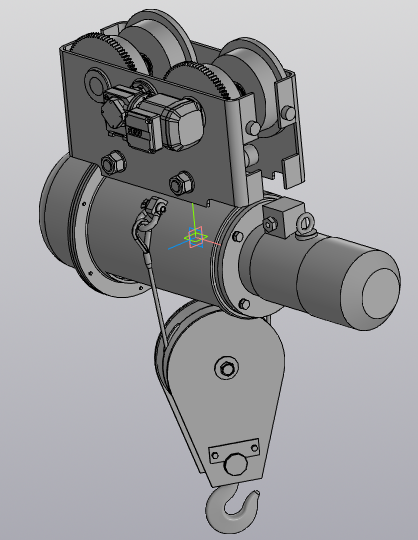This screenshot has width=418, height=540.
Task: Click the upper bolt on the motor flange
Action: (238, 237)
